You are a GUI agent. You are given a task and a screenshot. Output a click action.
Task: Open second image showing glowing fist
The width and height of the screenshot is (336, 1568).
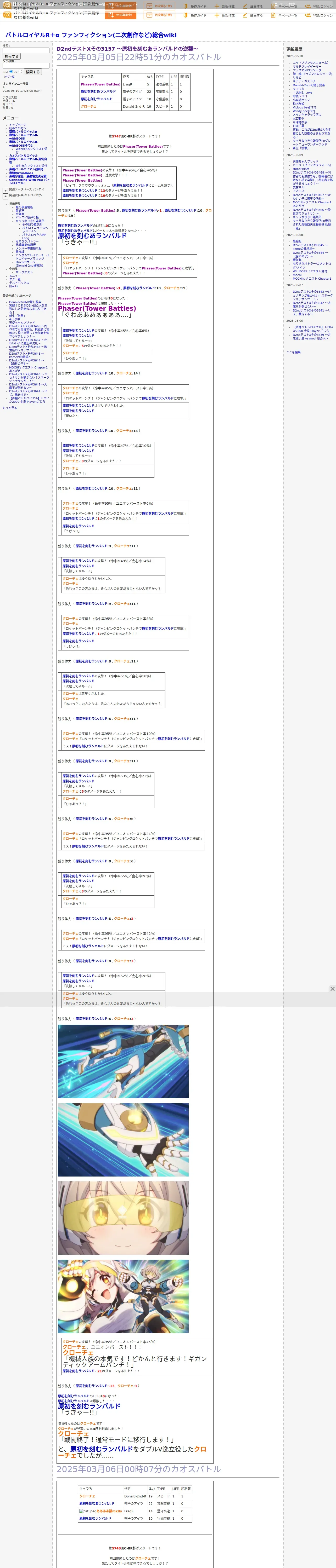[123, 1139]
